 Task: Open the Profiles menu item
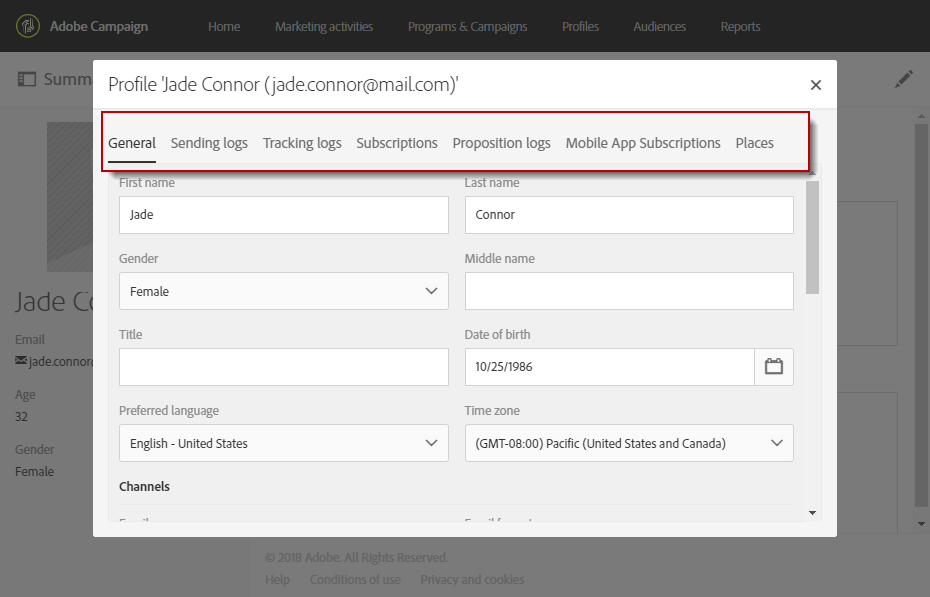[x=580, y=27]
